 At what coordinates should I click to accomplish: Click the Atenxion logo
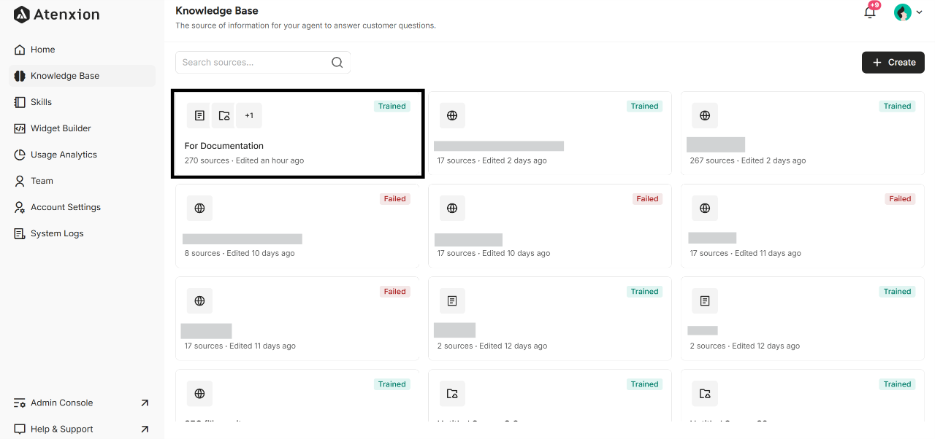point(57,14)
